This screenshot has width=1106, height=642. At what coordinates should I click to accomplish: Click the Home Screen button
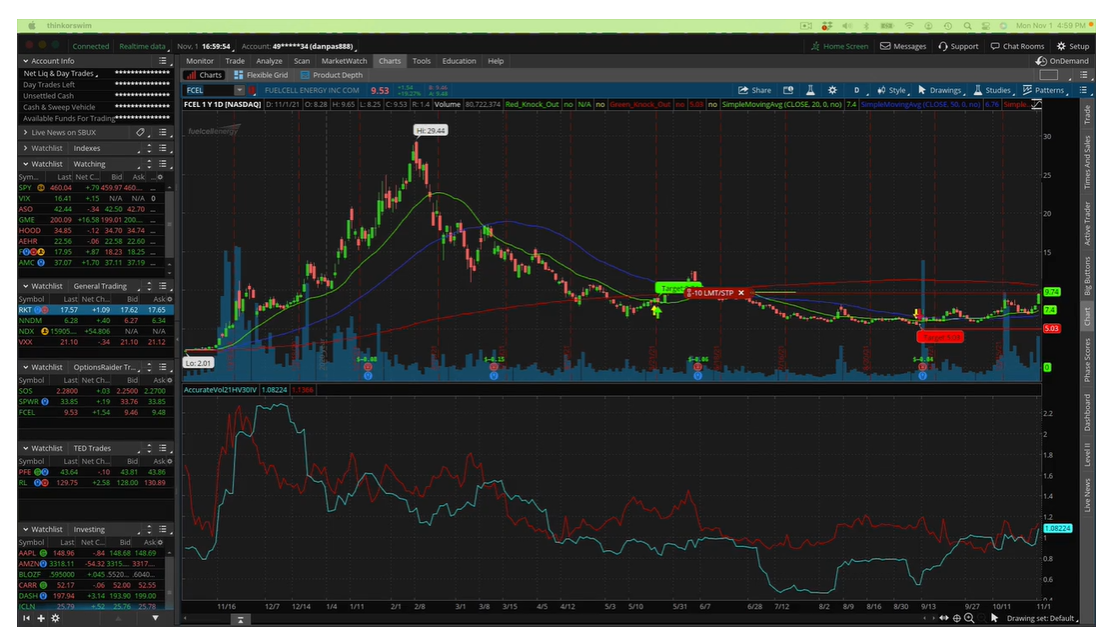point(839,46)
